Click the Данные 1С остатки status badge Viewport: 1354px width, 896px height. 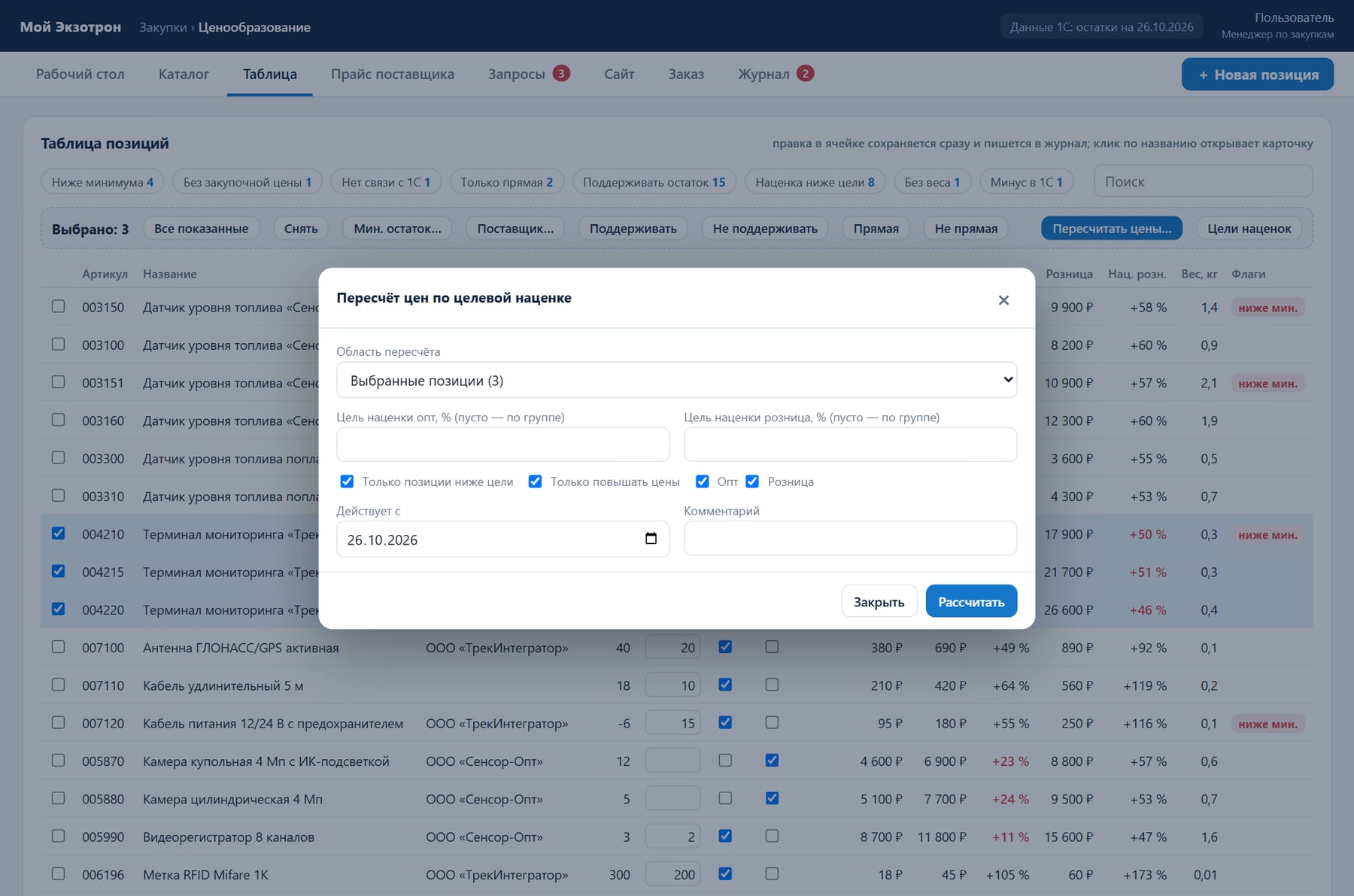point(1101,26)
